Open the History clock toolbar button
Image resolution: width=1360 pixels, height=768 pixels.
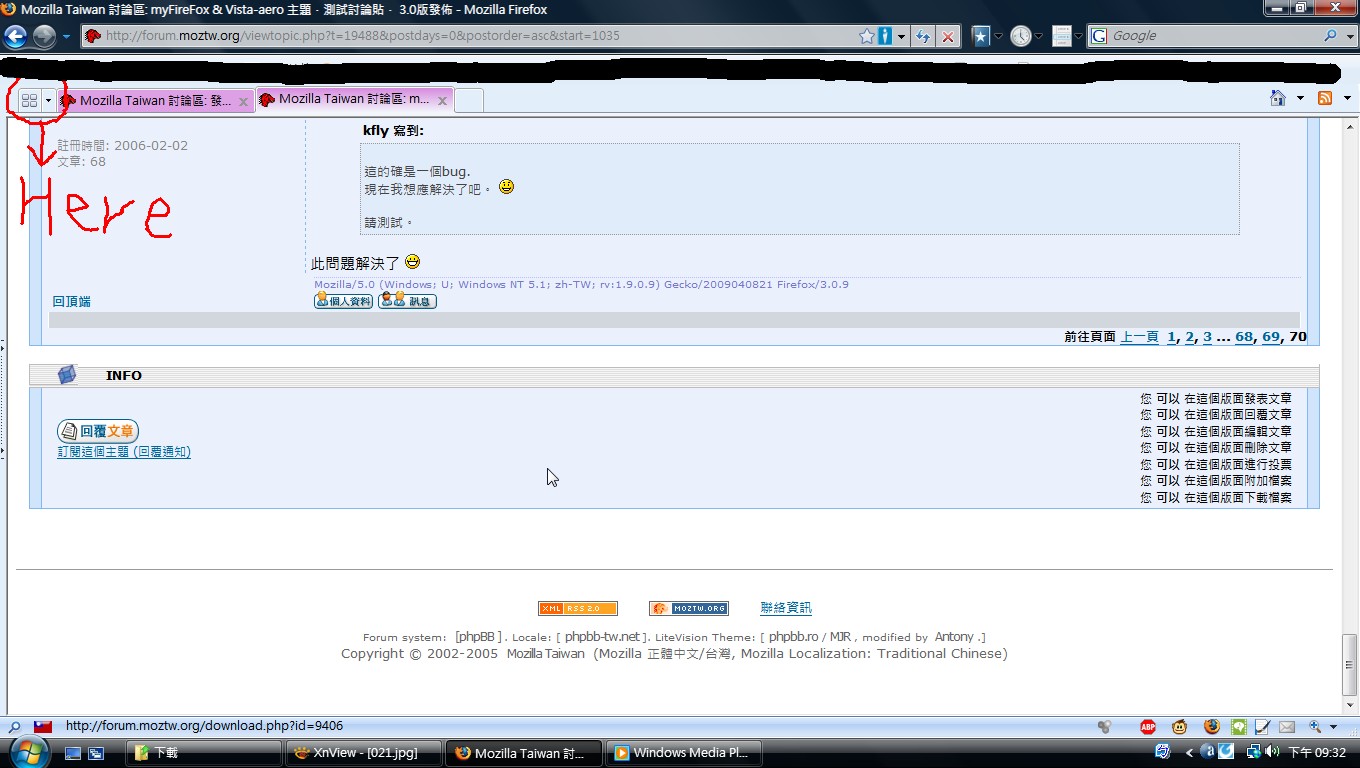pyautogui.click(x=1020, y=36)
